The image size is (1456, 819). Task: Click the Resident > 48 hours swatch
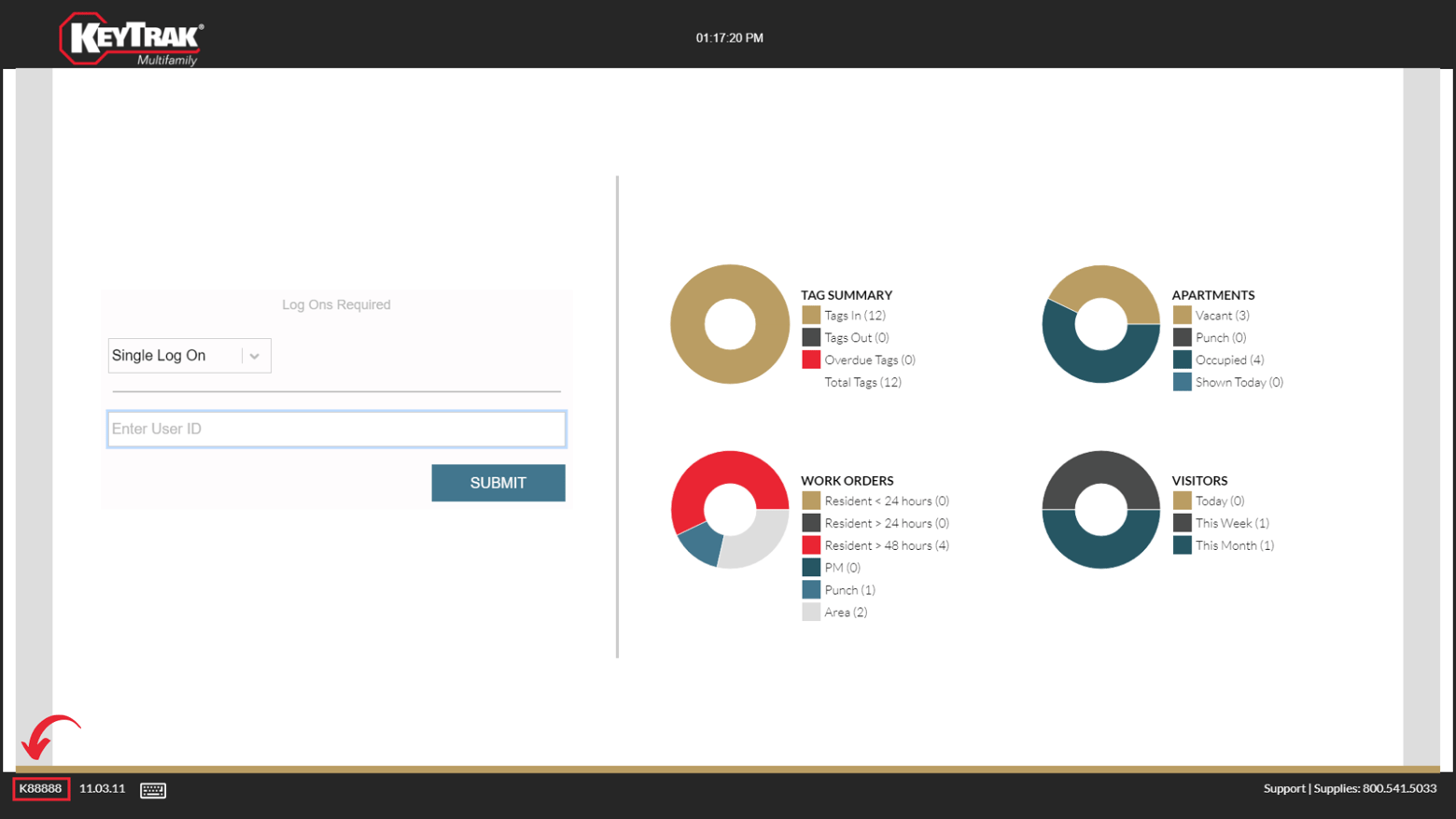coord(810,544)
